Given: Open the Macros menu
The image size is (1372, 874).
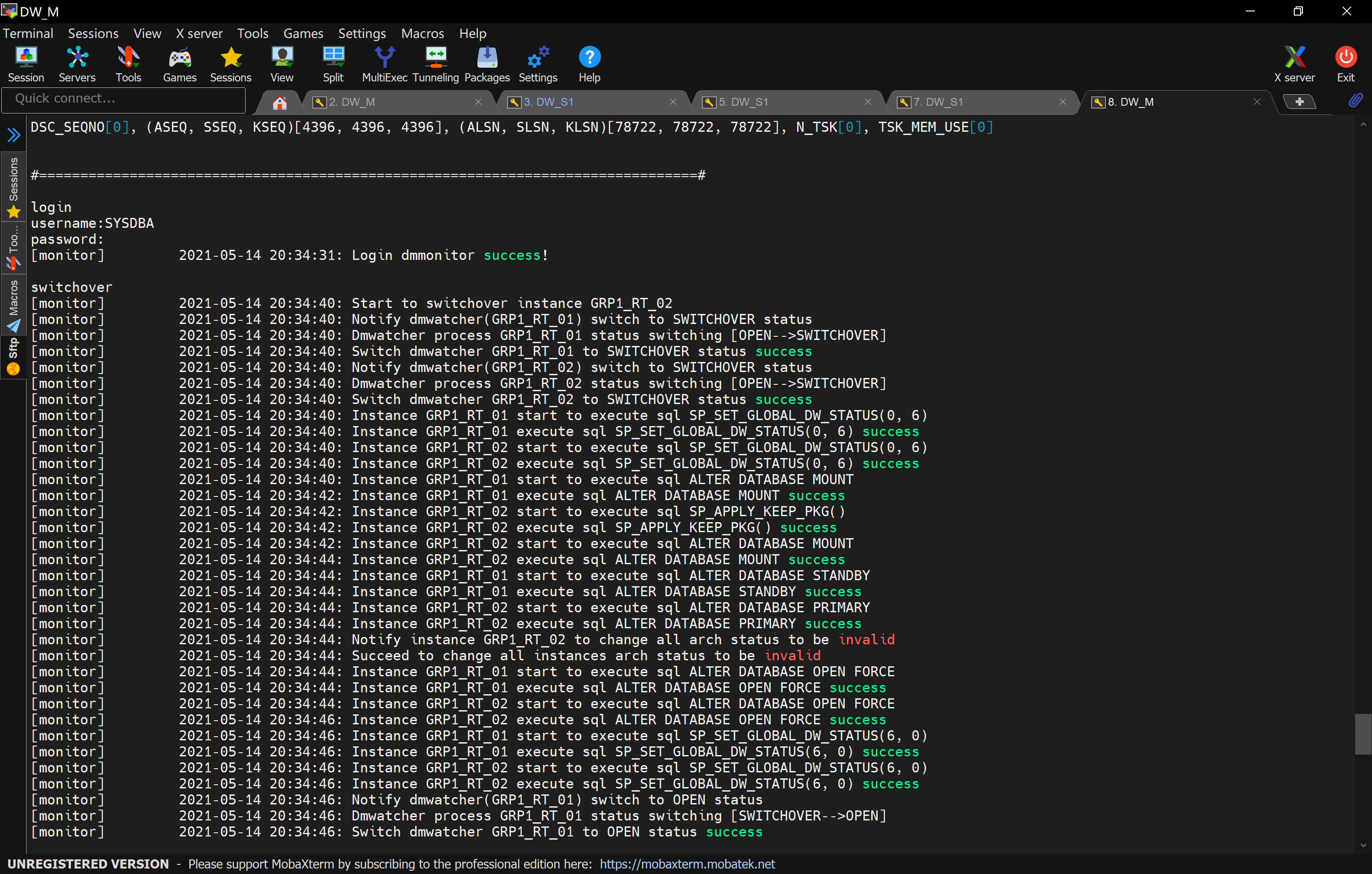Looking at the screenshot, I should pos(422,34).
